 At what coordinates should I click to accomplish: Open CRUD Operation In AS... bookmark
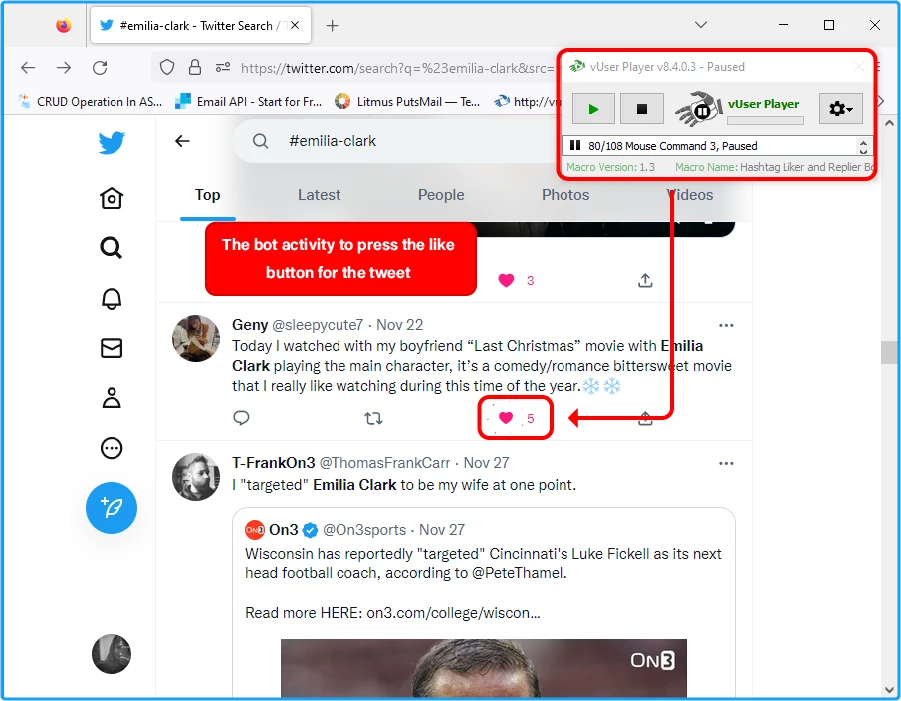90,102
